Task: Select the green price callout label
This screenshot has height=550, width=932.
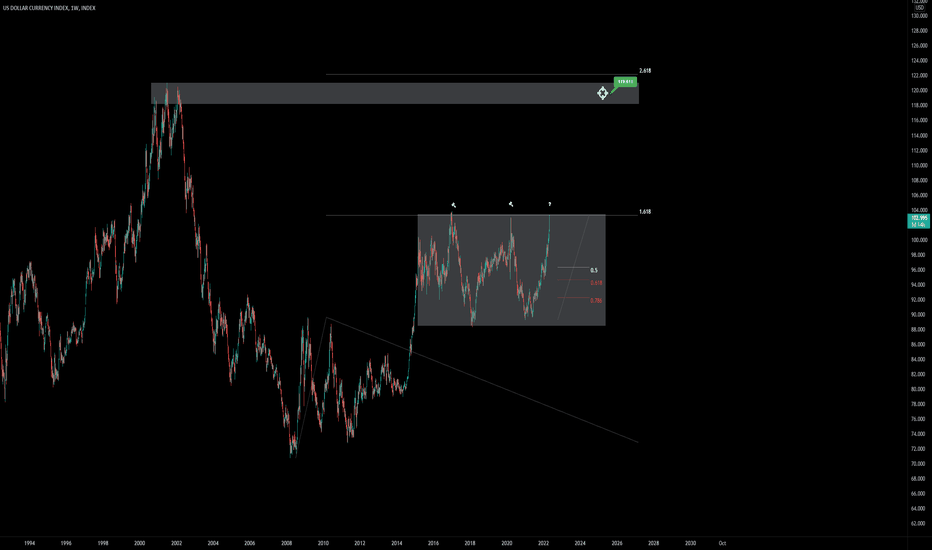Action: [x=625, y=81]
